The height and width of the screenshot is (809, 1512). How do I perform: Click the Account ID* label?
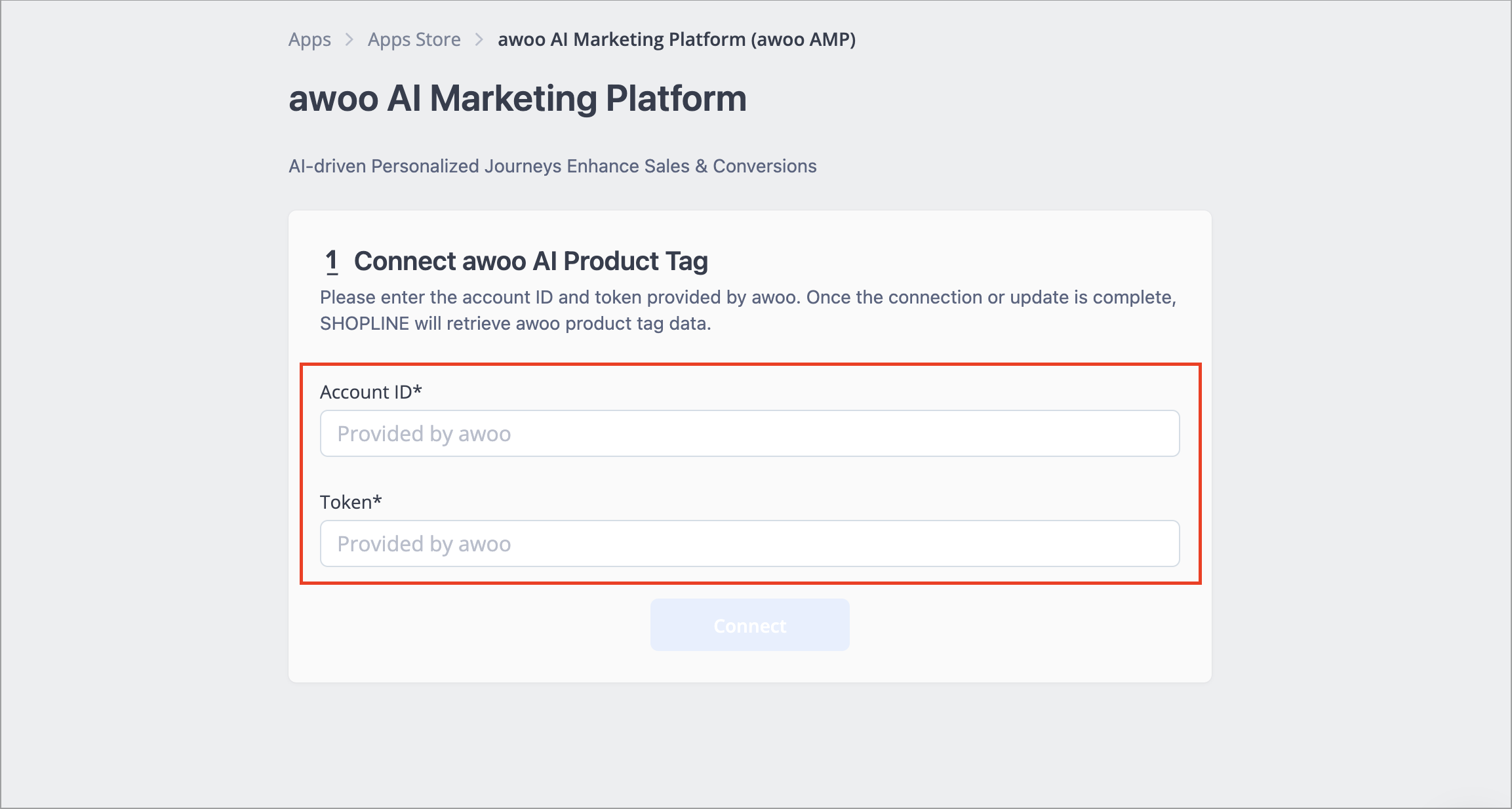tap(371, 392)
